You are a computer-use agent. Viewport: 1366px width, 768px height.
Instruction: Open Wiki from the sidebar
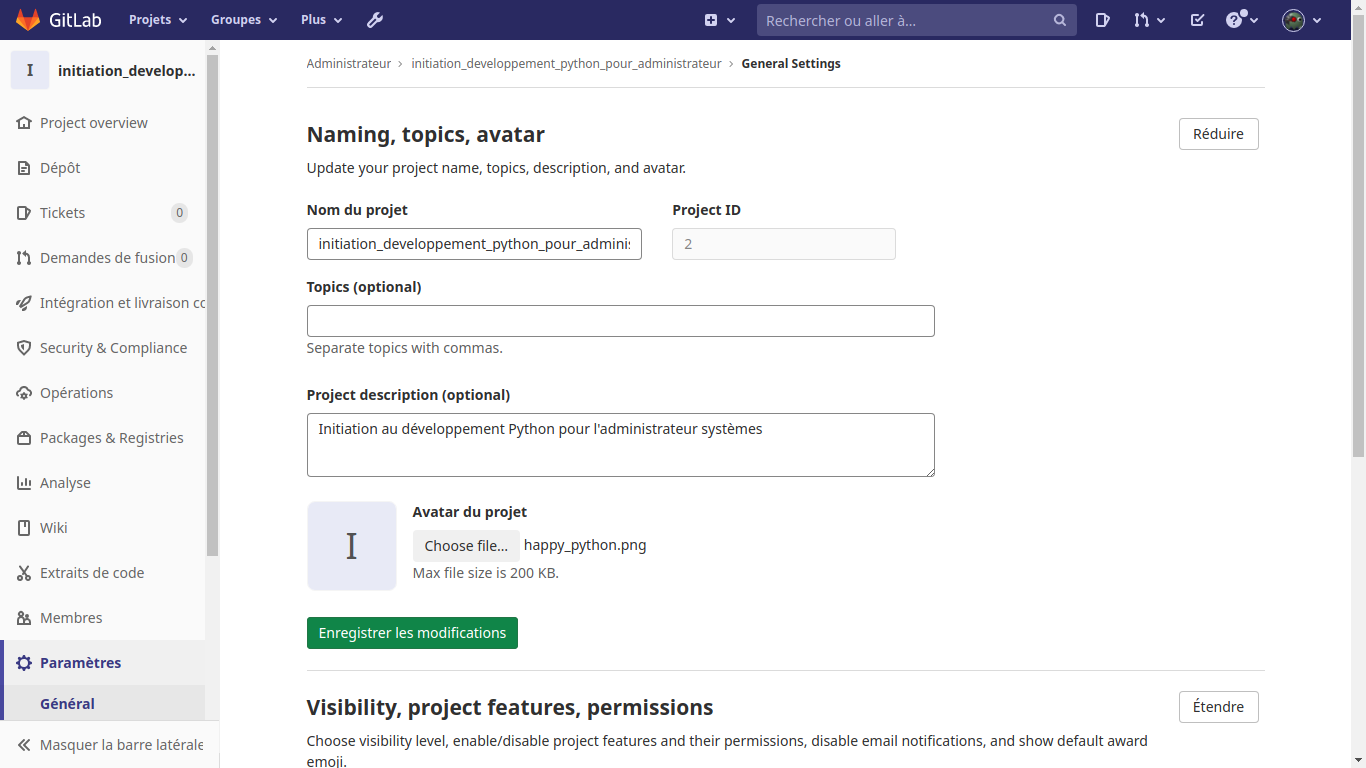point(54,528)
